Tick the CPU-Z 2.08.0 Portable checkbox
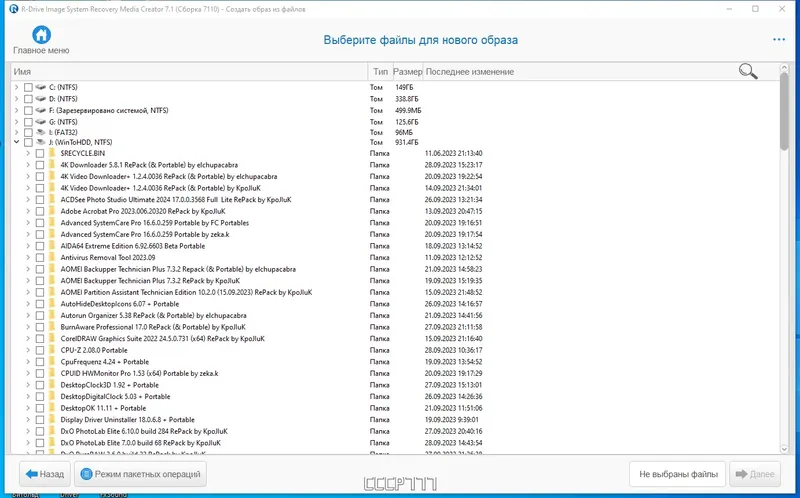The image size is (800, 498). (40, 350)
